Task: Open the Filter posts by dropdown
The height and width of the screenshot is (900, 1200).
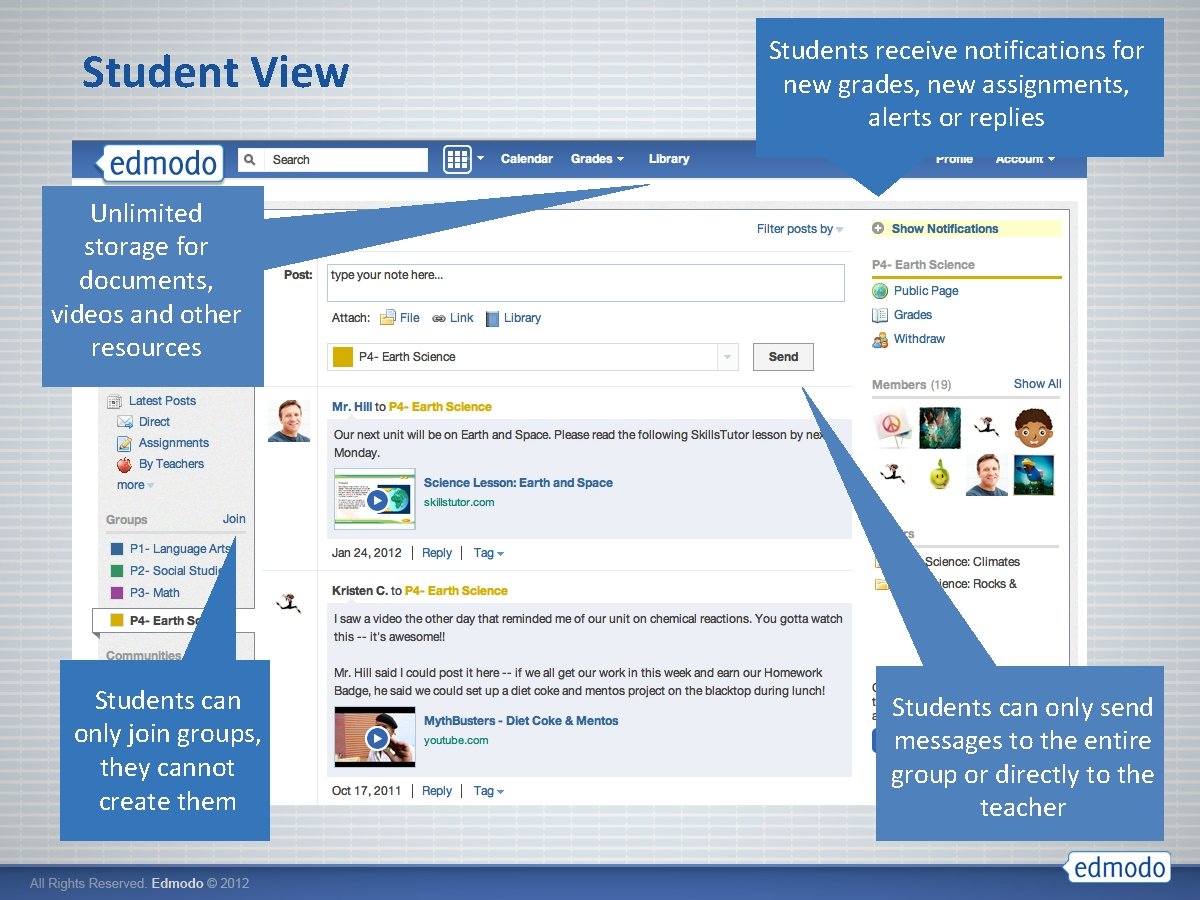Action: click(x=800, y=229)
